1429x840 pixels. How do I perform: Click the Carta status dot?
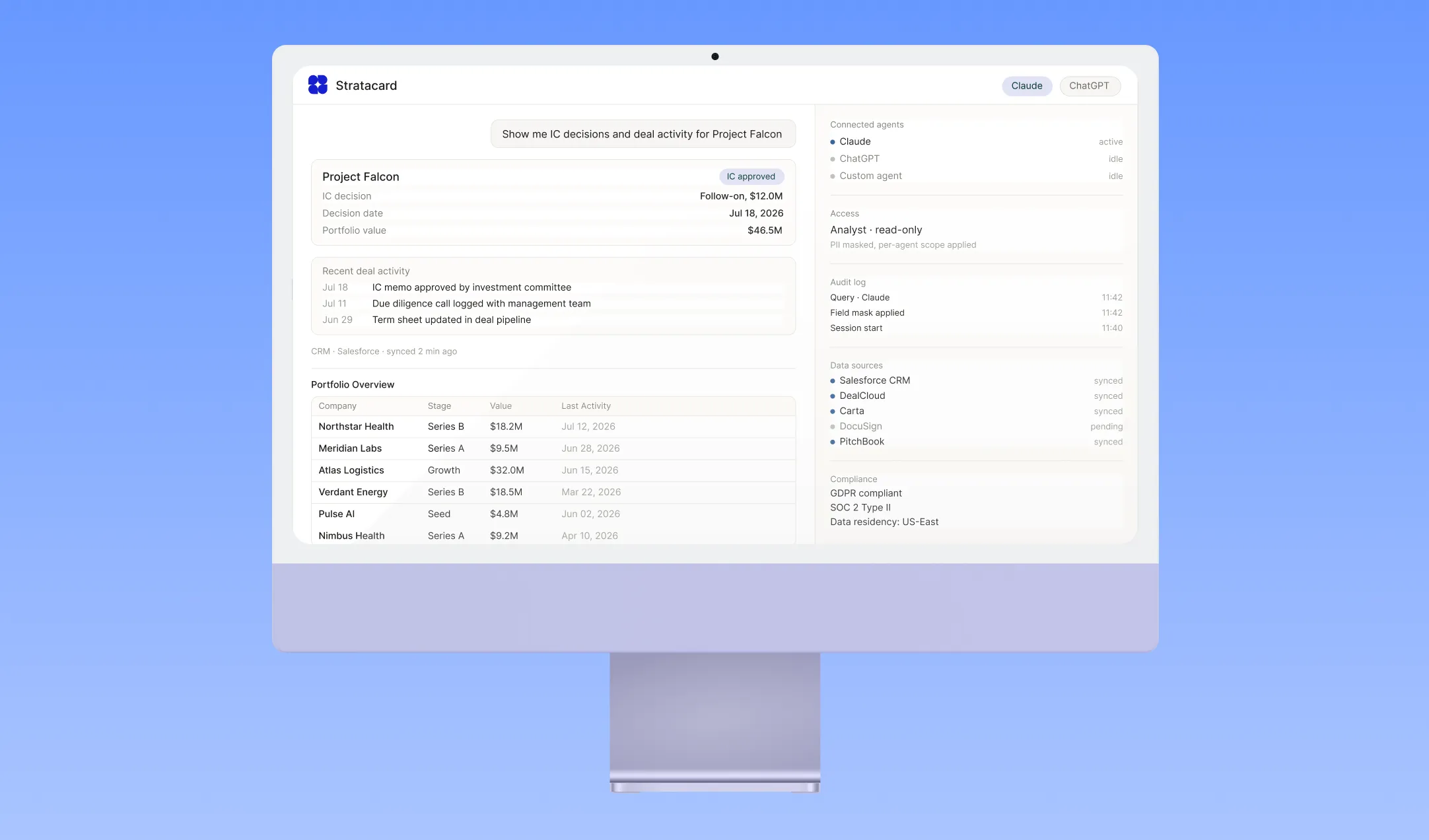click(833, 411)
